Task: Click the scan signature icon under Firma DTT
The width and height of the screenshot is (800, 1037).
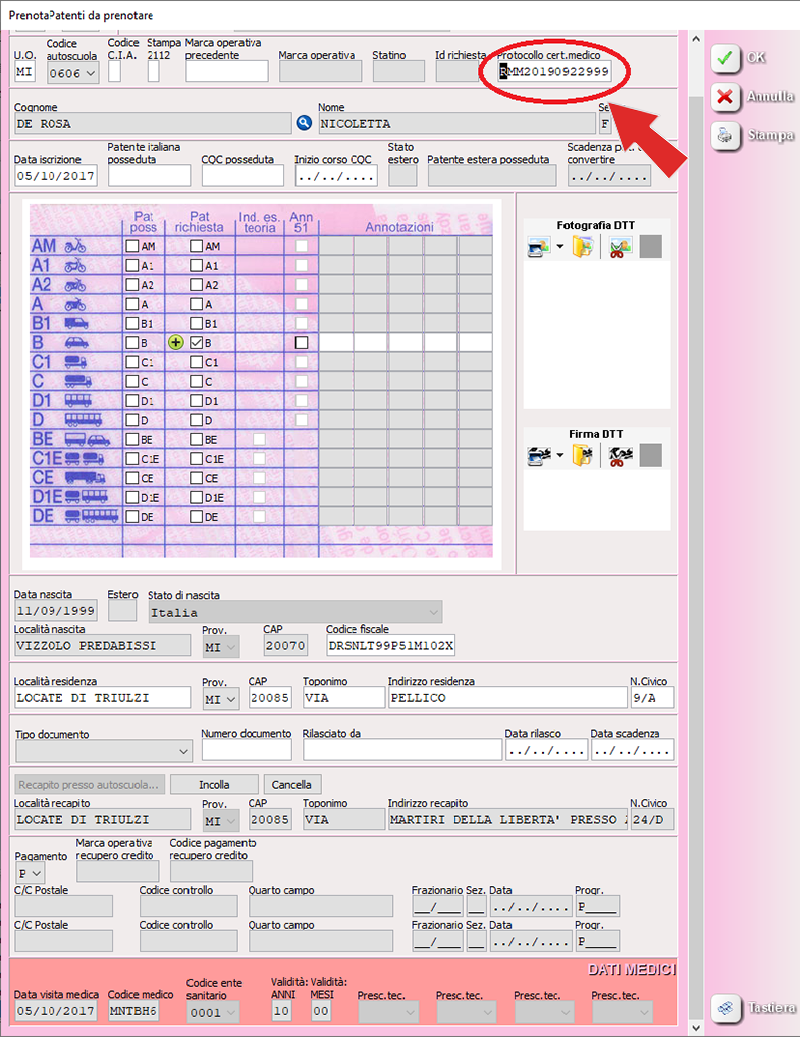Action: pos(538,456)
